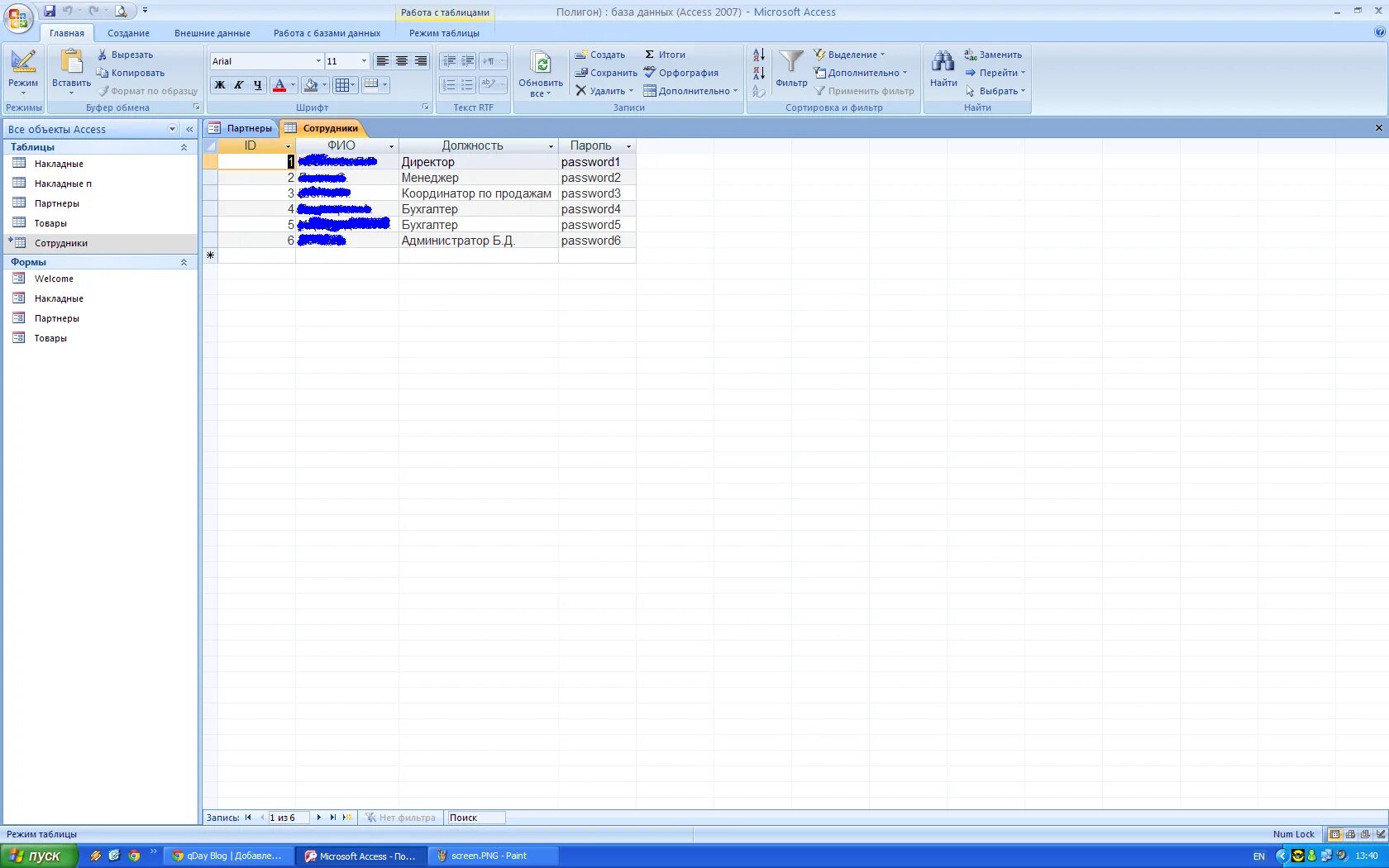This screenshot has width=1389, height=868.
Task: Open the Arial font dropdown
Action: pyautogui.click(x=318, y=61)
